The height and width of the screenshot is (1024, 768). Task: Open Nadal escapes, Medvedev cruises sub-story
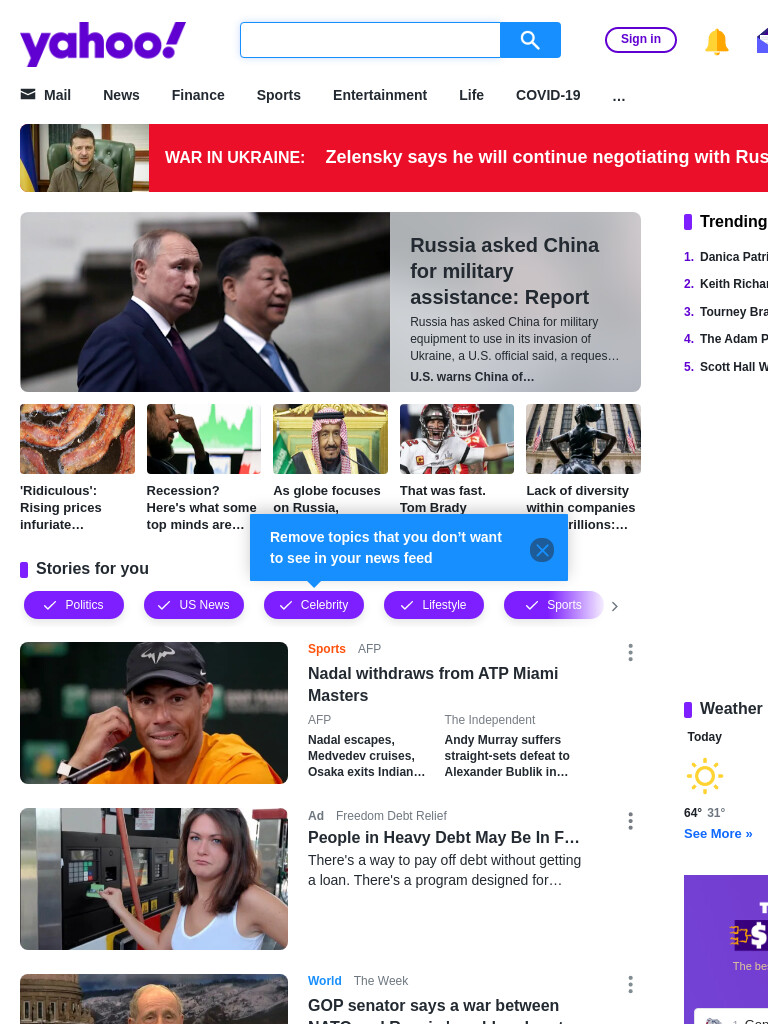coord(366,756)
